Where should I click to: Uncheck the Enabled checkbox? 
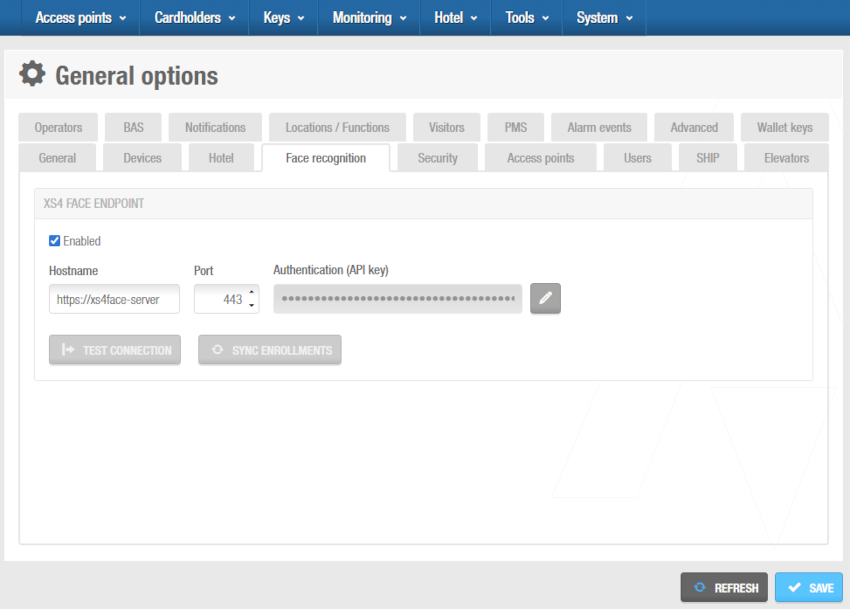(x=55, y=241)
